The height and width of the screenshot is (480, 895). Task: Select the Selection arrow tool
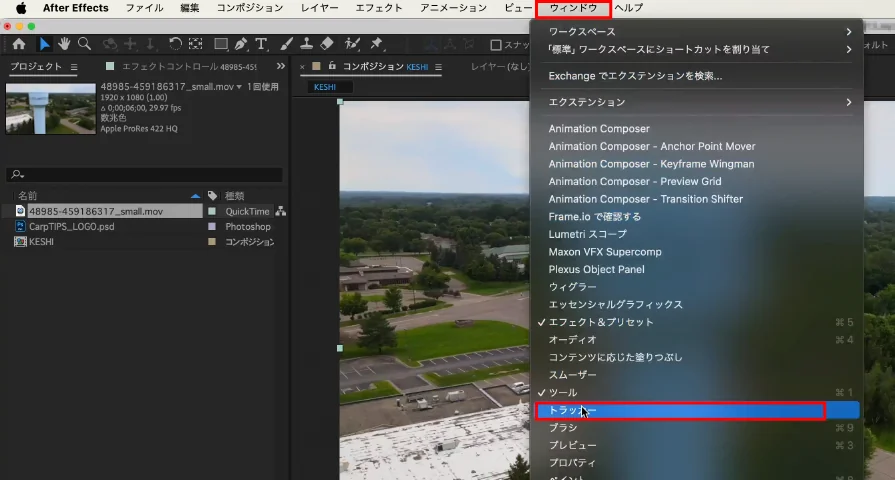point(44,44)
